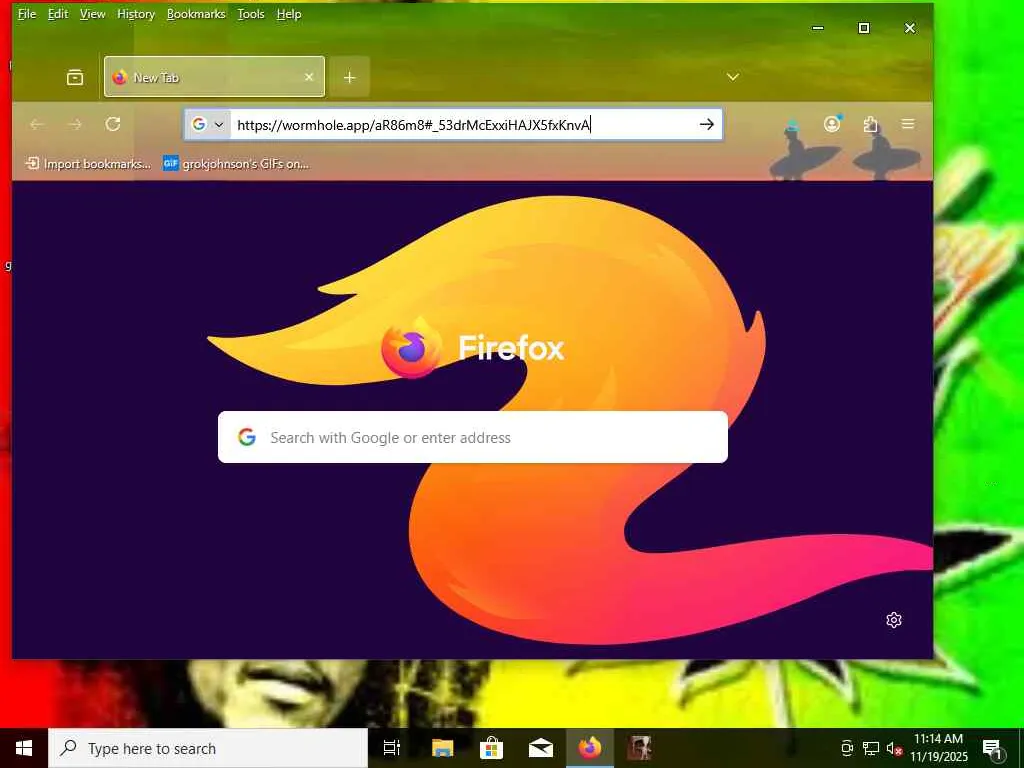The width and height of the screenshot is (1024, 768).
Task: Click the wormhole.app URL in address bar
Action: tap(414, 125)
